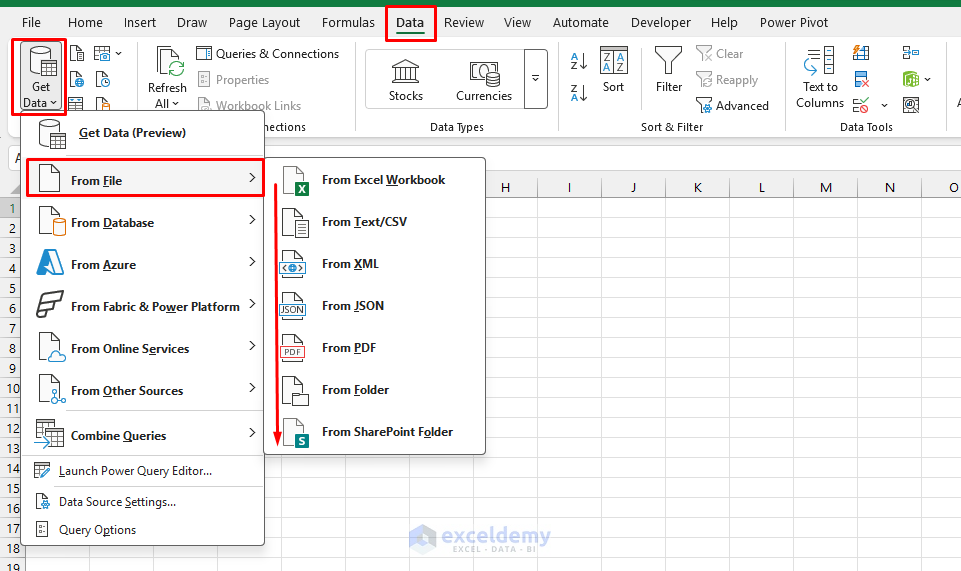Select column M header

point(826,187)
